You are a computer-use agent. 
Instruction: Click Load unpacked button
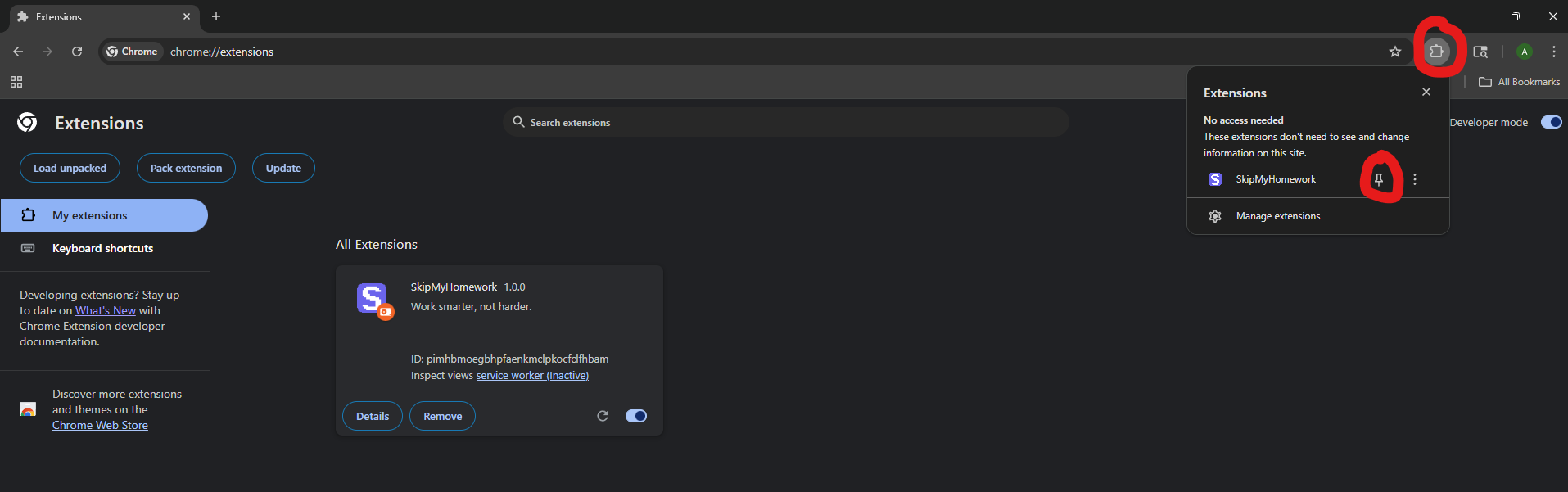[70, 168]
